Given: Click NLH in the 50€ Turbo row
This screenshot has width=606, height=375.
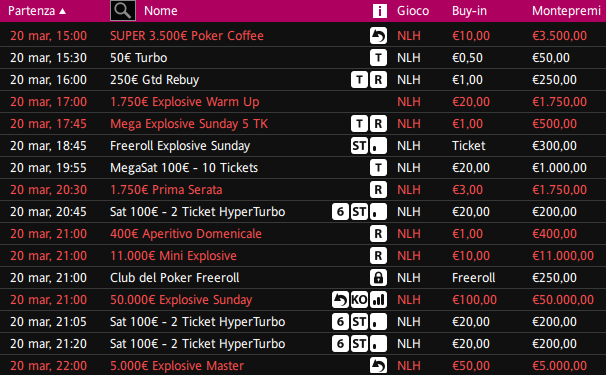Looking at the screenshot, I should (x=409, y=58).
